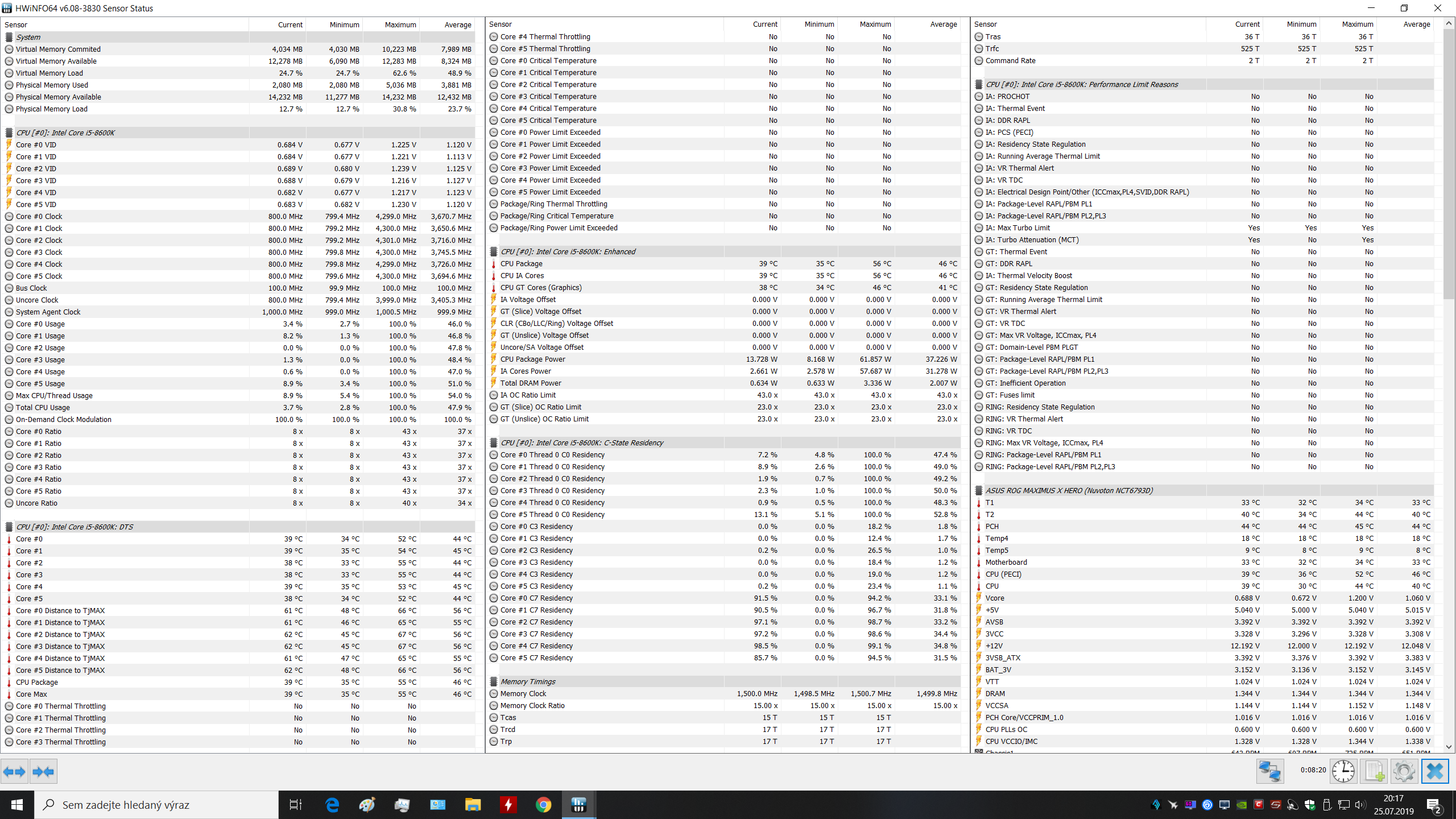
Task: Open the volume control tray icon
Action: coord(1360,805)
